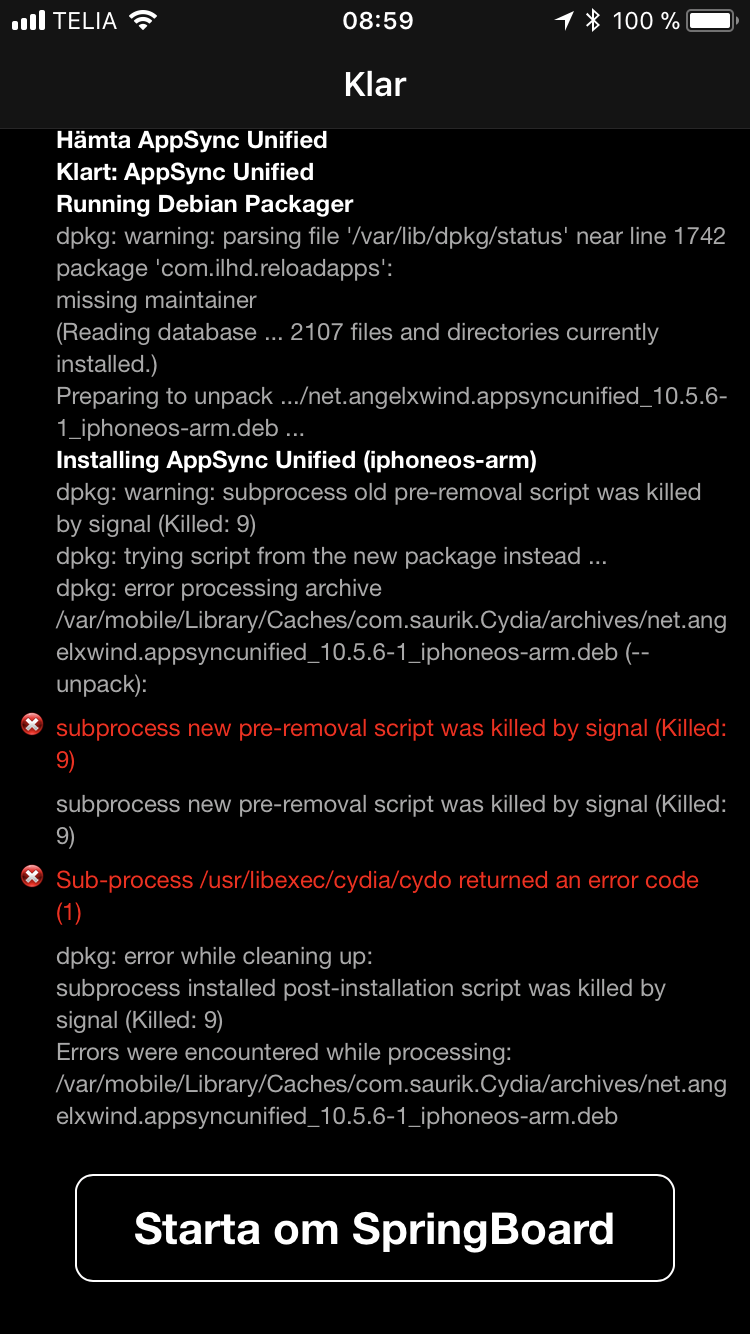Tap the 'dpkg: error while cleaning up' text

[x=214, y=956]
